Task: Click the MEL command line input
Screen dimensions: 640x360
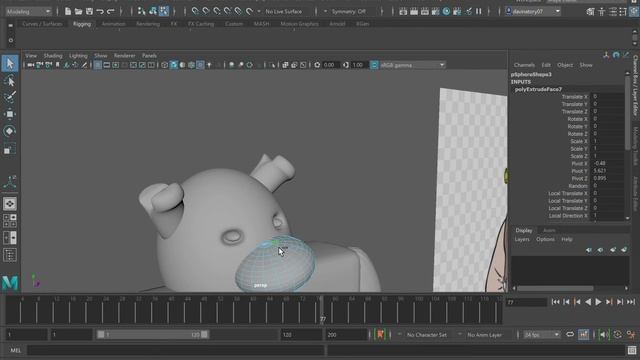Action: tap(176, 350)
